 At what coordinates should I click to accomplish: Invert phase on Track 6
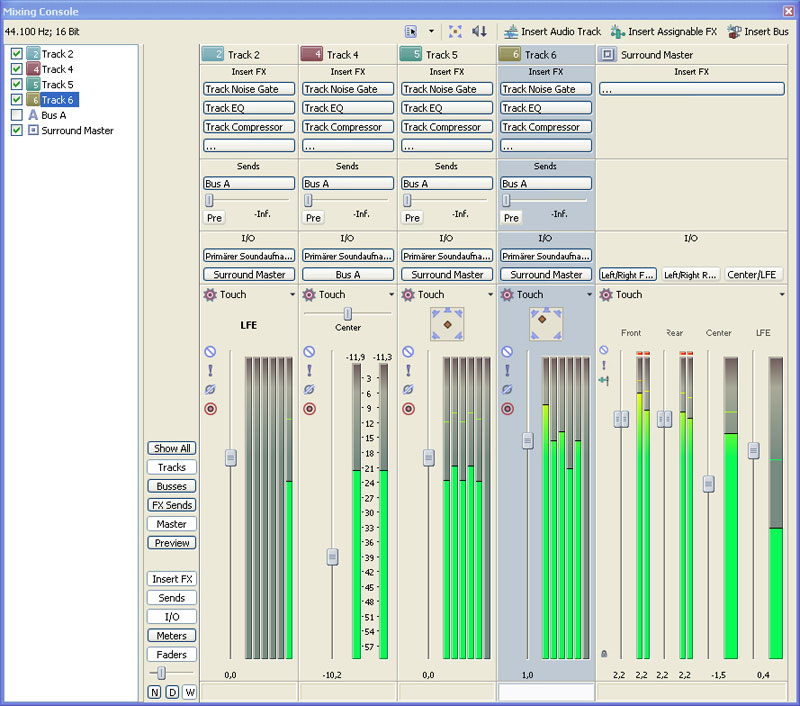click(507, 389)
